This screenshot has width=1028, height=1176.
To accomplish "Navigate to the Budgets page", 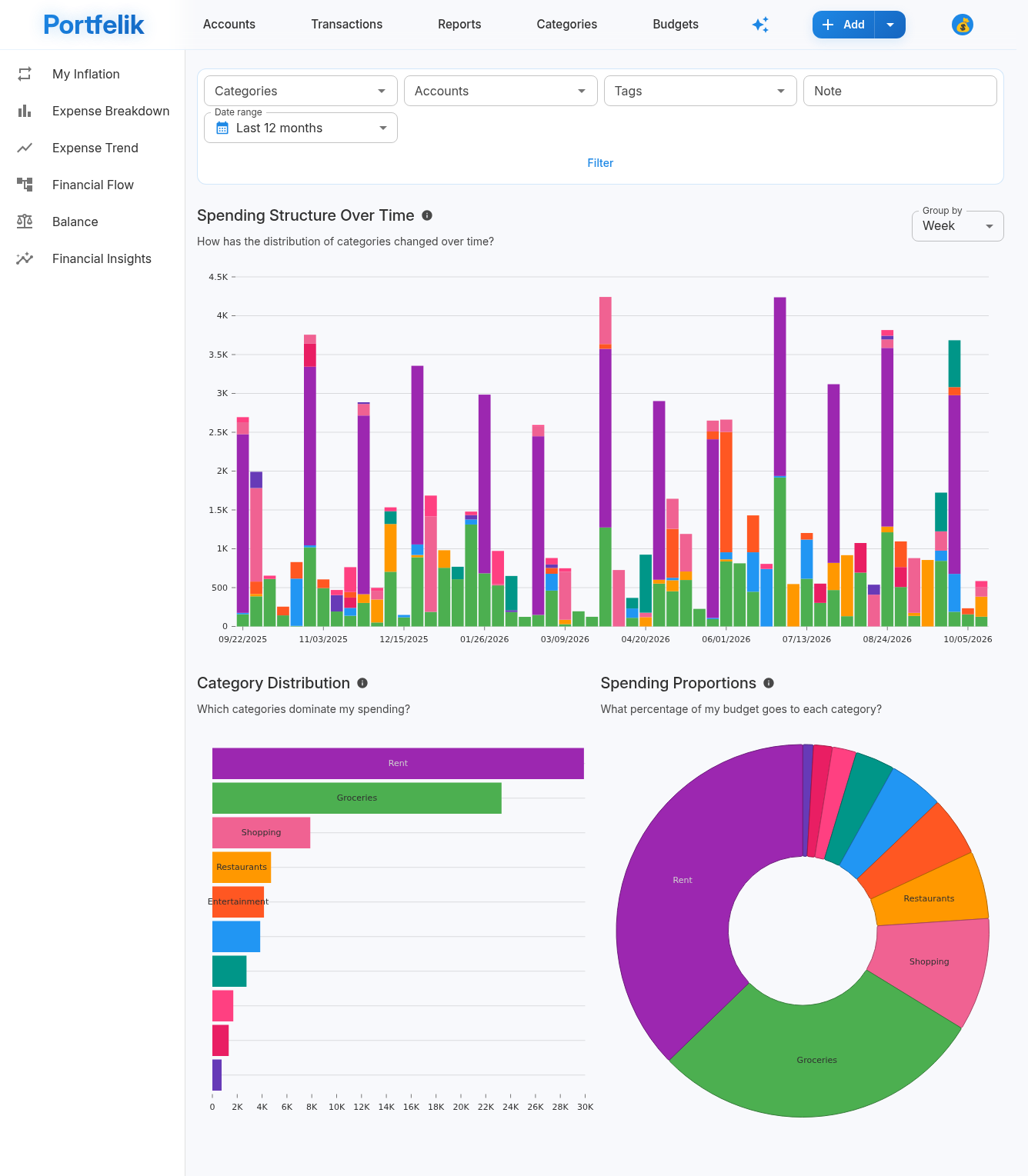I will (676, 25).
